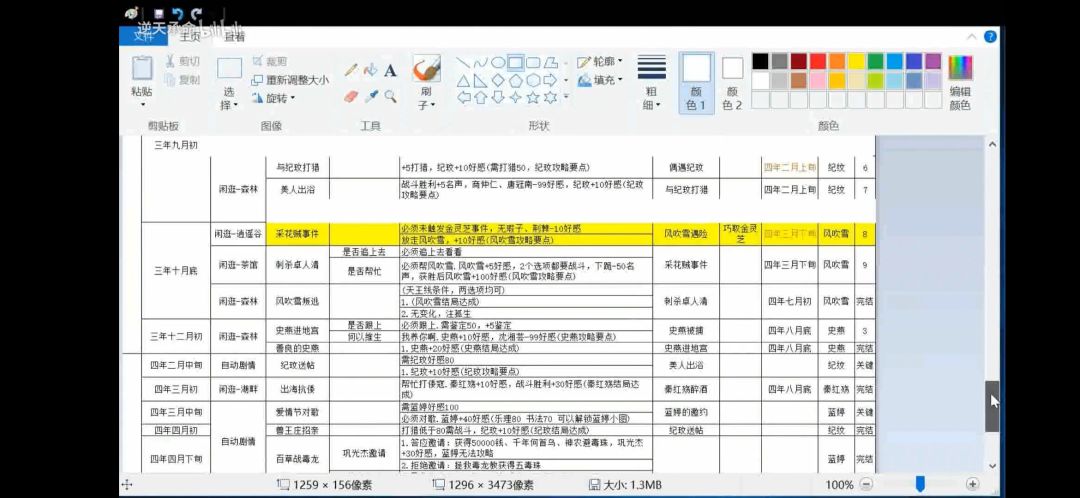Image resolution: width=1080 pixels, height=498 pixels.
Task: Click the cell '美人出浴' in event column
Action: (x=298, y=189)
